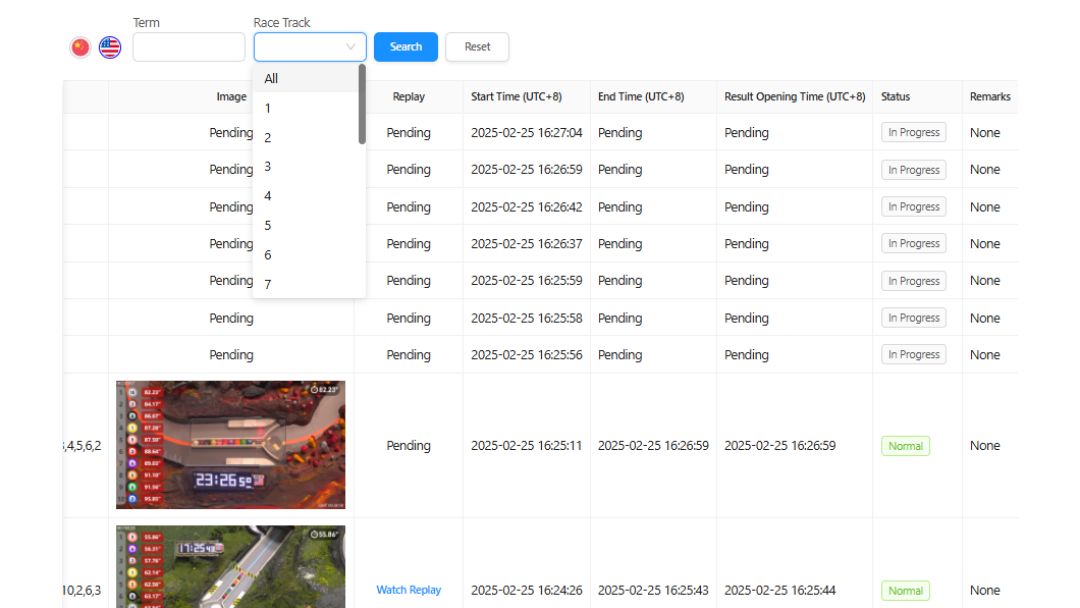Open the lava track race thumbnail

[231, 445]
